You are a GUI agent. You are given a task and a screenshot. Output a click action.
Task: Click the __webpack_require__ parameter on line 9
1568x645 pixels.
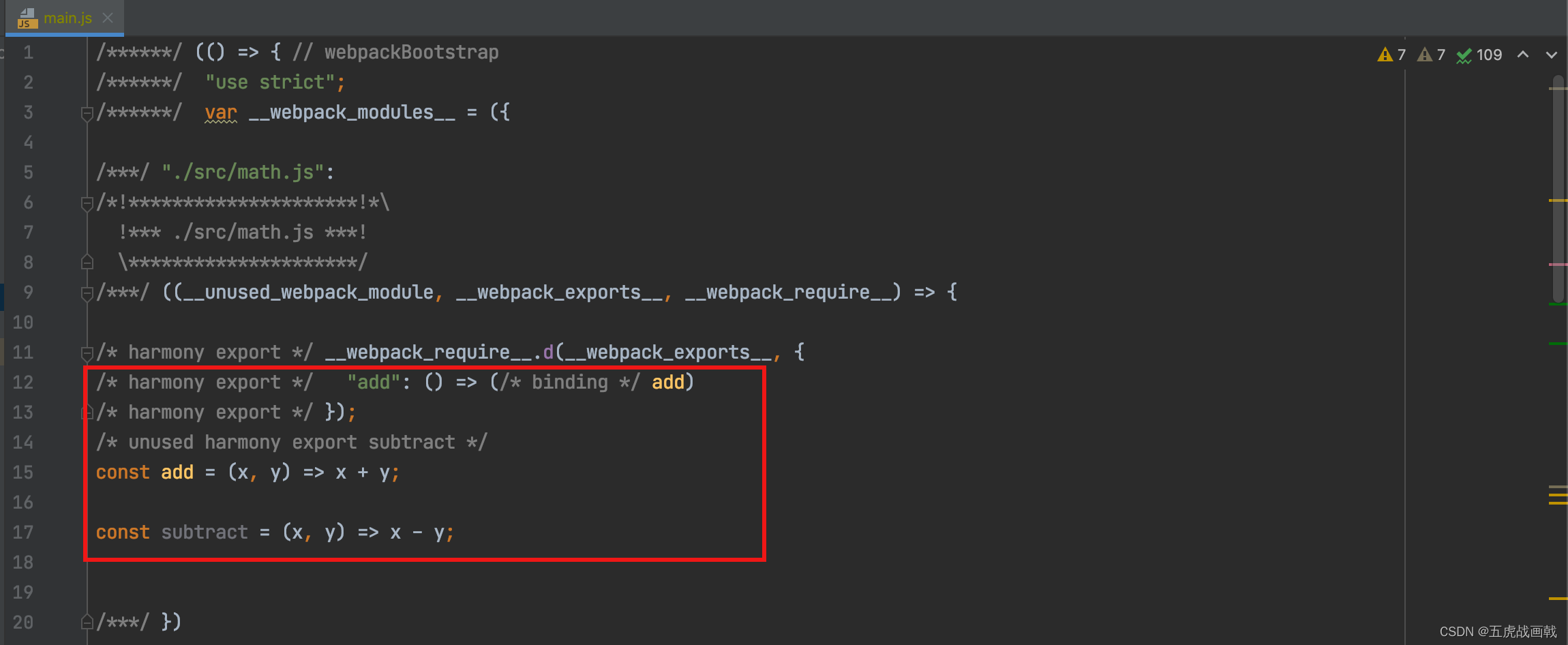tap(788, 292)
